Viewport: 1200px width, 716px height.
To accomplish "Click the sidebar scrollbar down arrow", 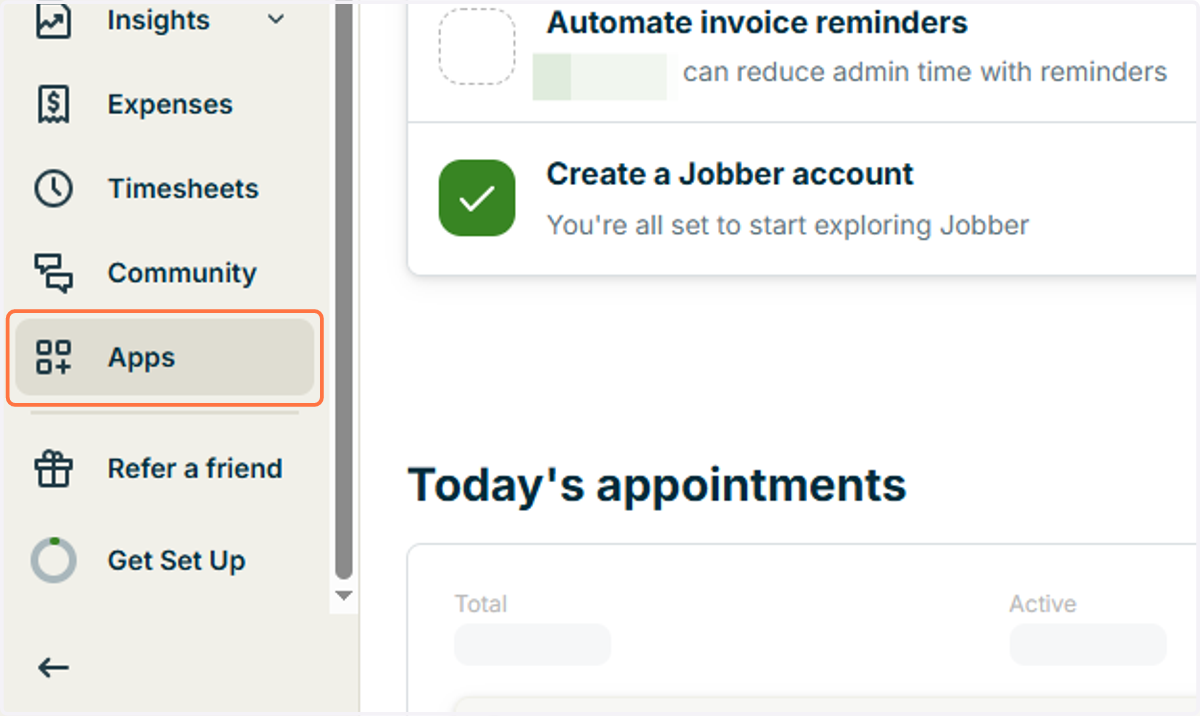I will [344, 596].
